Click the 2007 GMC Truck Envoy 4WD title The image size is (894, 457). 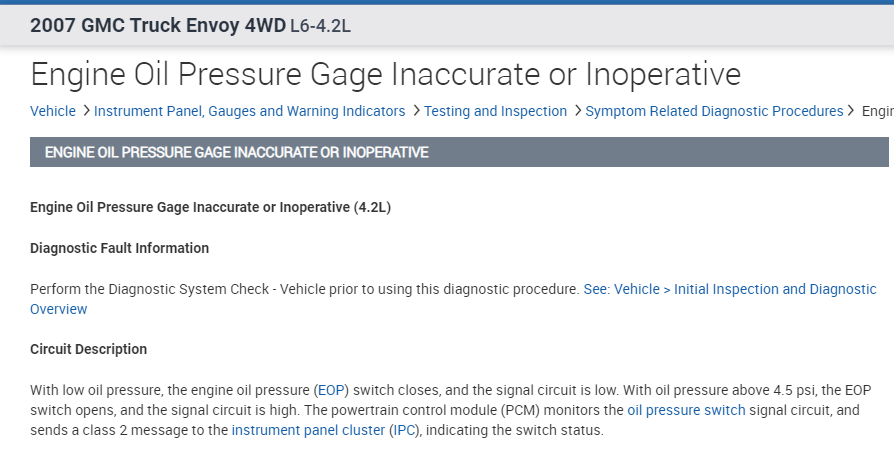pos(157,25)
